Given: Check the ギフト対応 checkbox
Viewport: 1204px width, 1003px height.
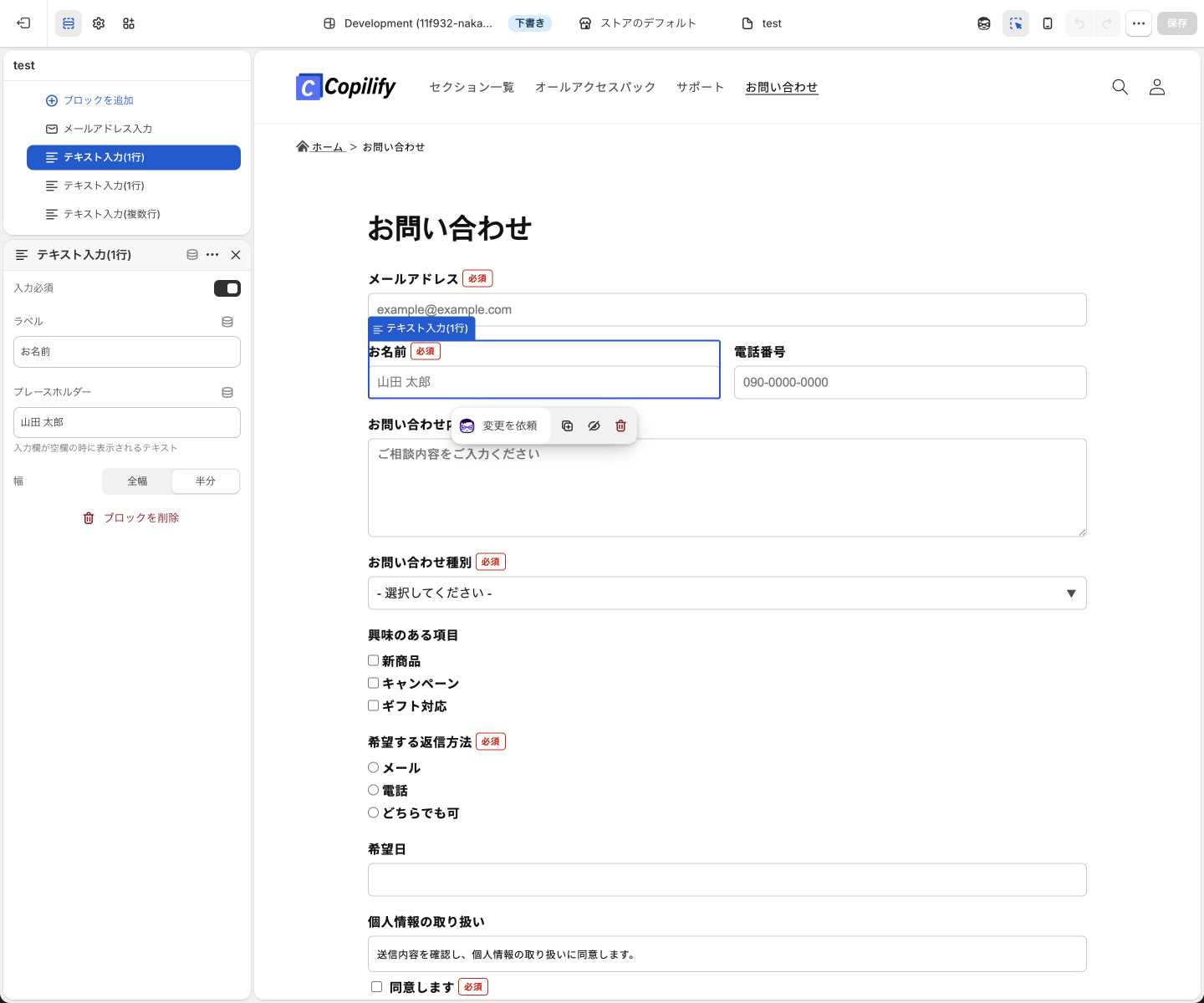Looking at the screenshot, I should pos(374,705).
